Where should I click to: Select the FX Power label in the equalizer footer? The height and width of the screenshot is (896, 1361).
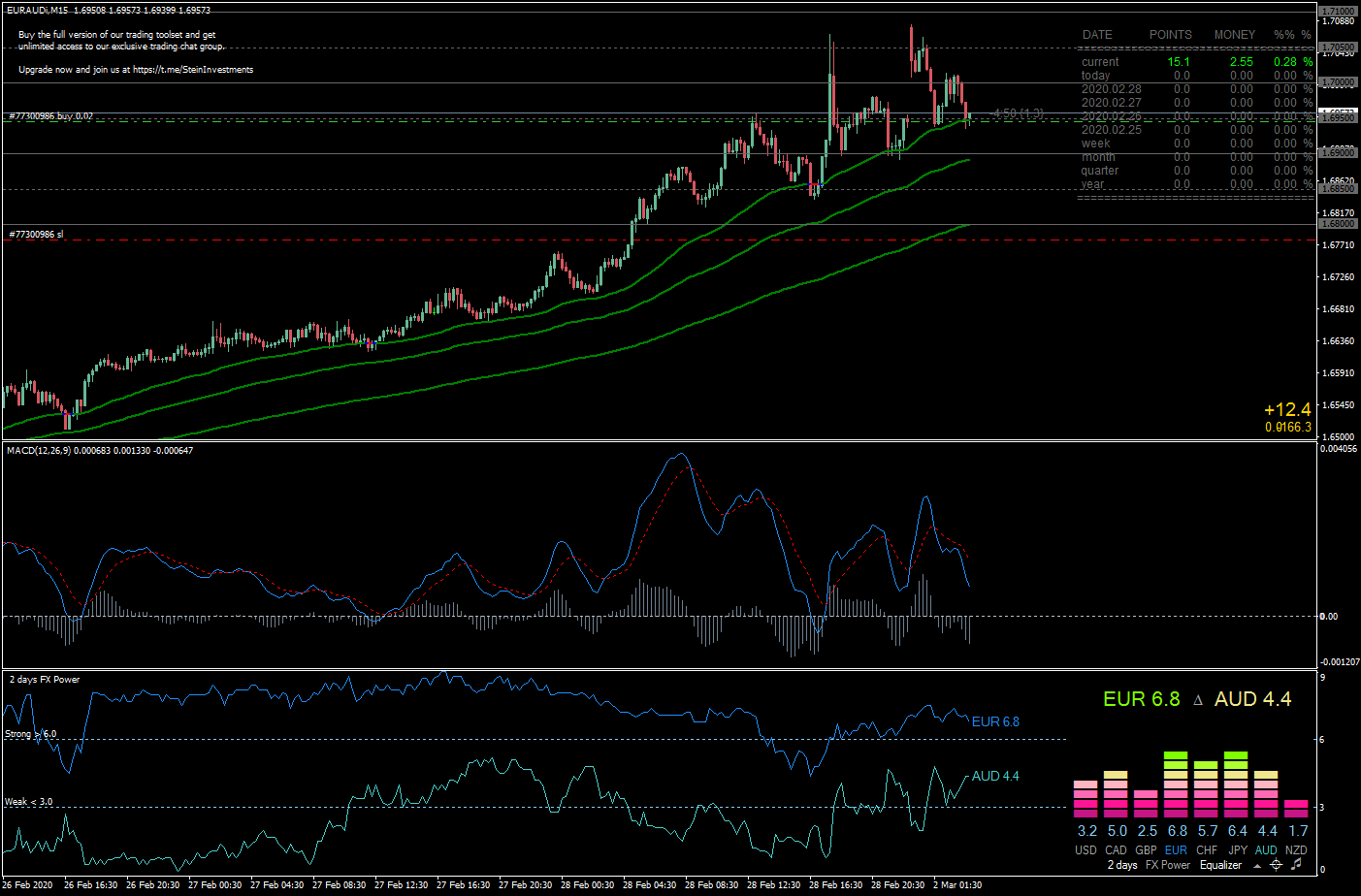click(1168, 865)
